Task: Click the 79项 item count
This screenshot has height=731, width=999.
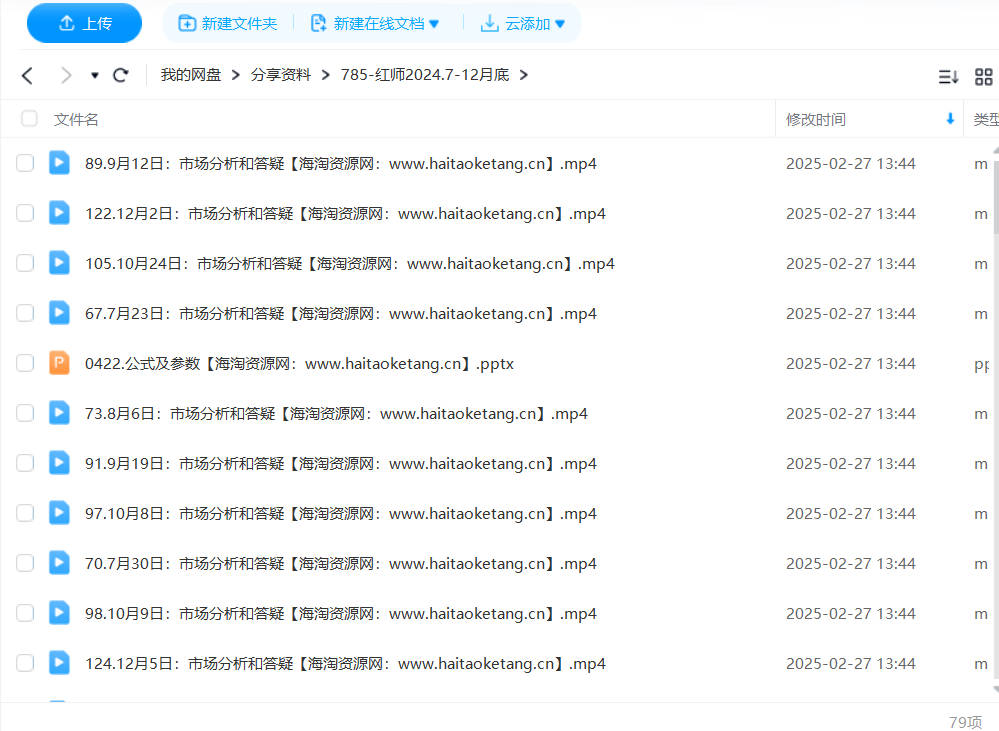Action: (966, 722)
